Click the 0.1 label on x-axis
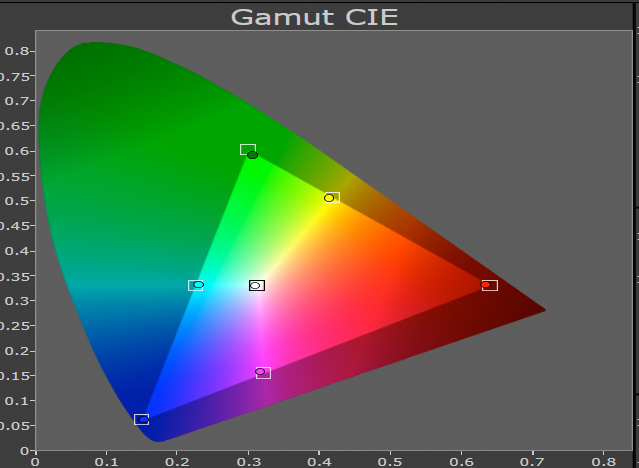 coord(107,462)
